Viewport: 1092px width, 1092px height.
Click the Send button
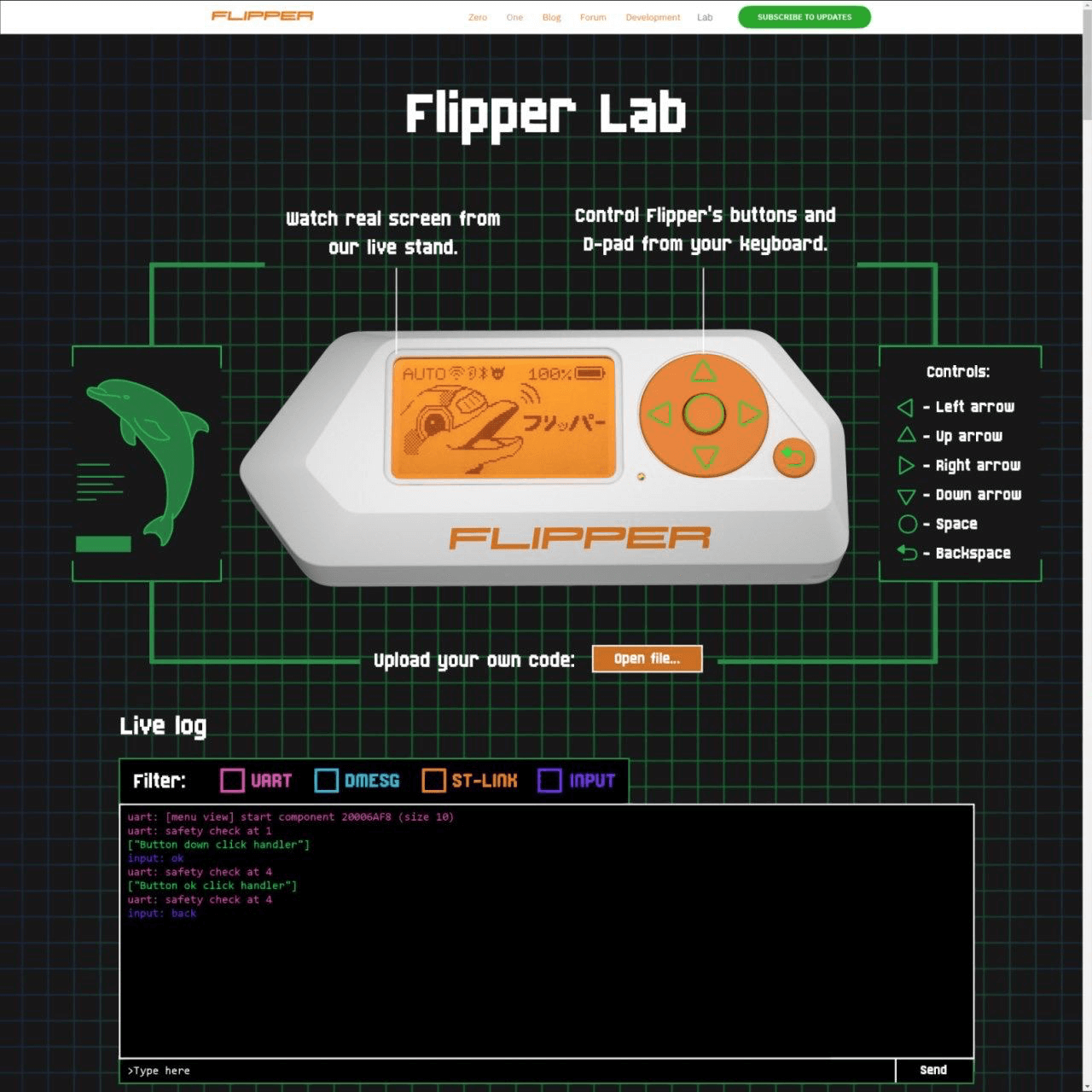click(x=934, y=1071)
